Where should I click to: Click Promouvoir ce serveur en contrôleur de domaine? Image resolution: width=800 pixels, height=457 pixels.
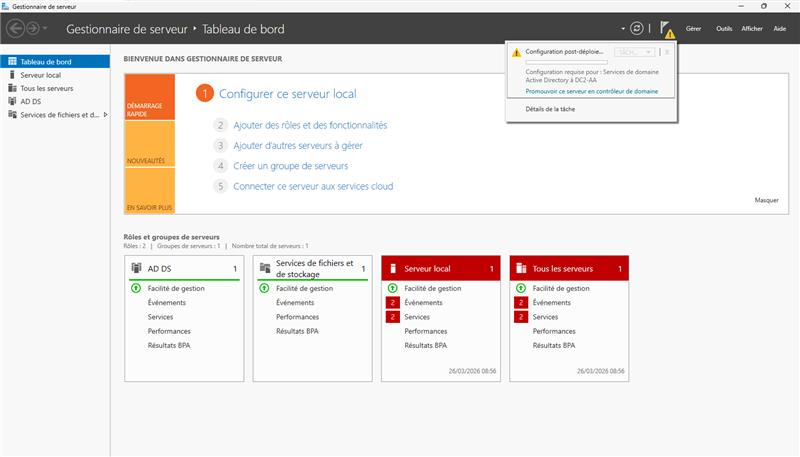pyautogui.click(x=591, y=91)
